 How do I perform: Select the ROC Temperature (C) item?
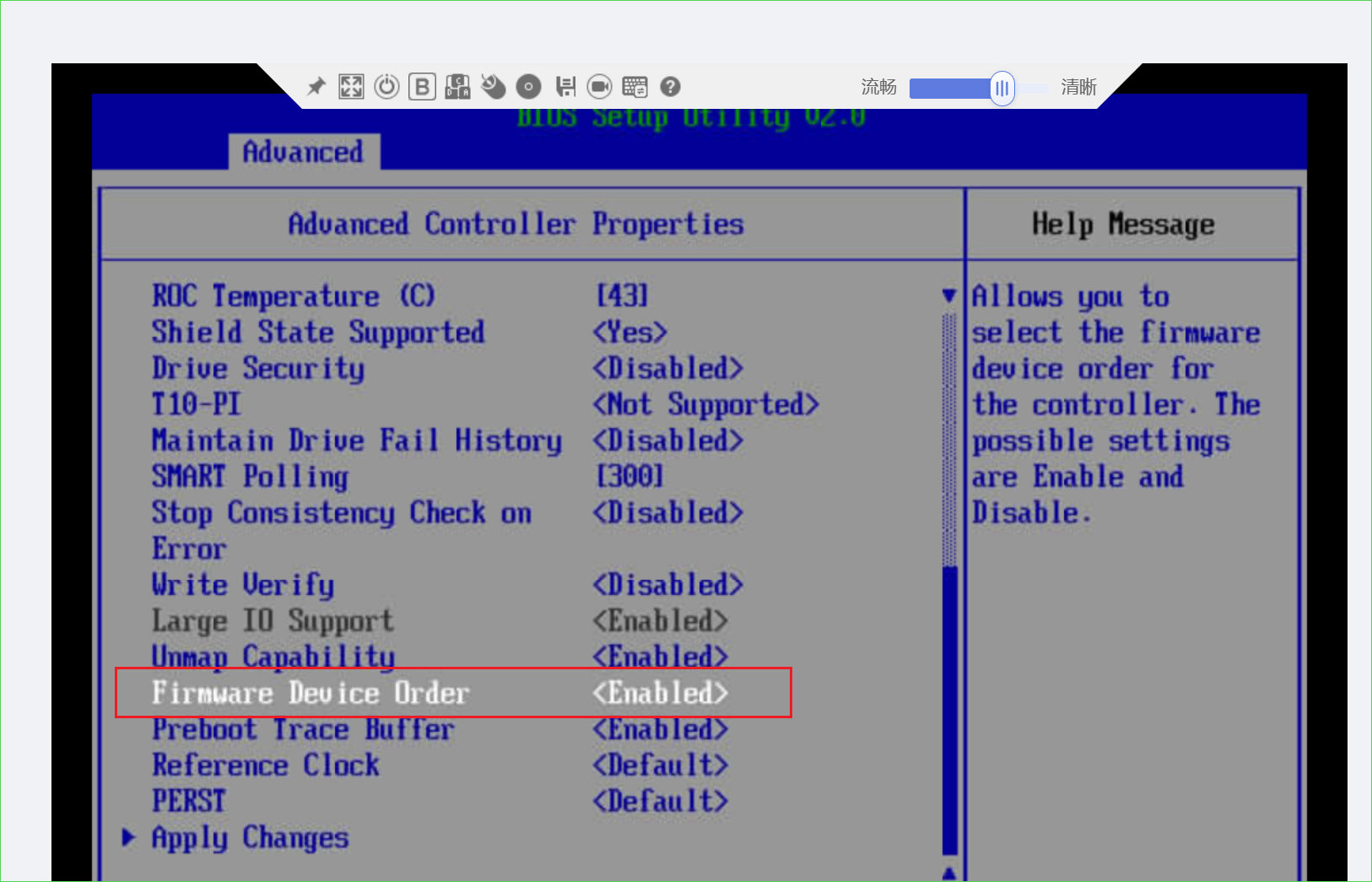click(x=294, y=296)
